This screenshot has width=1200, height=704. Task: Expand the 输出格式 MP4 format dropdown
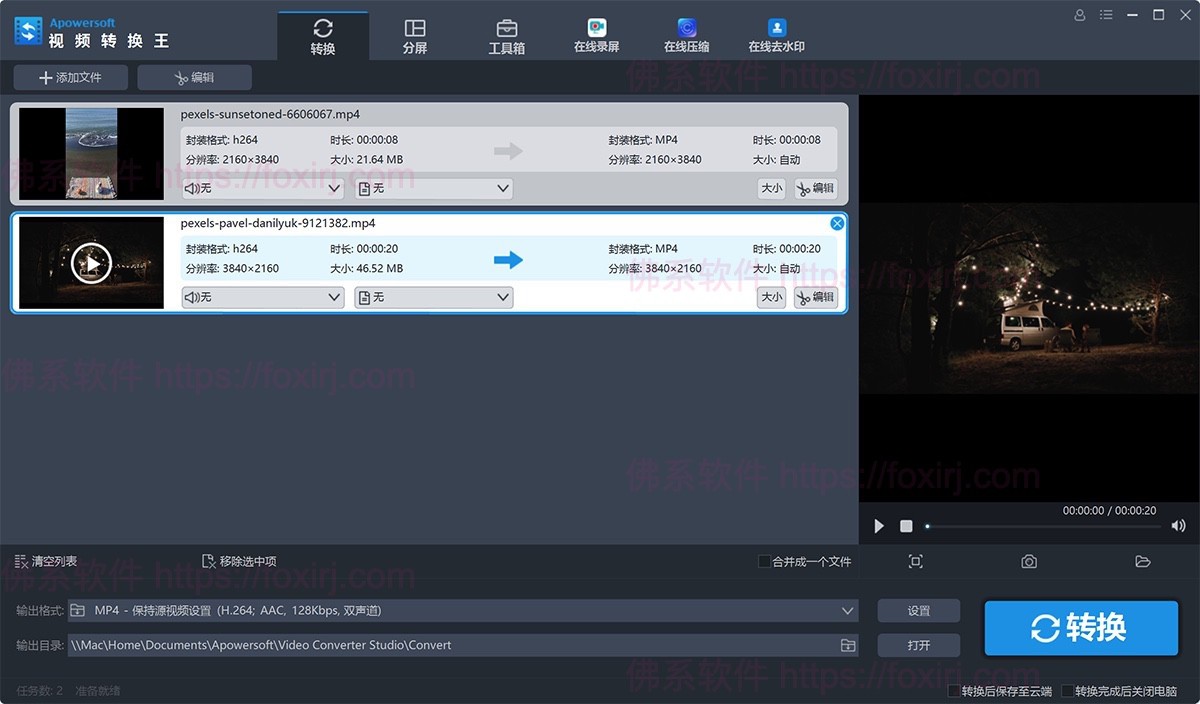click(x=848, y=610)
